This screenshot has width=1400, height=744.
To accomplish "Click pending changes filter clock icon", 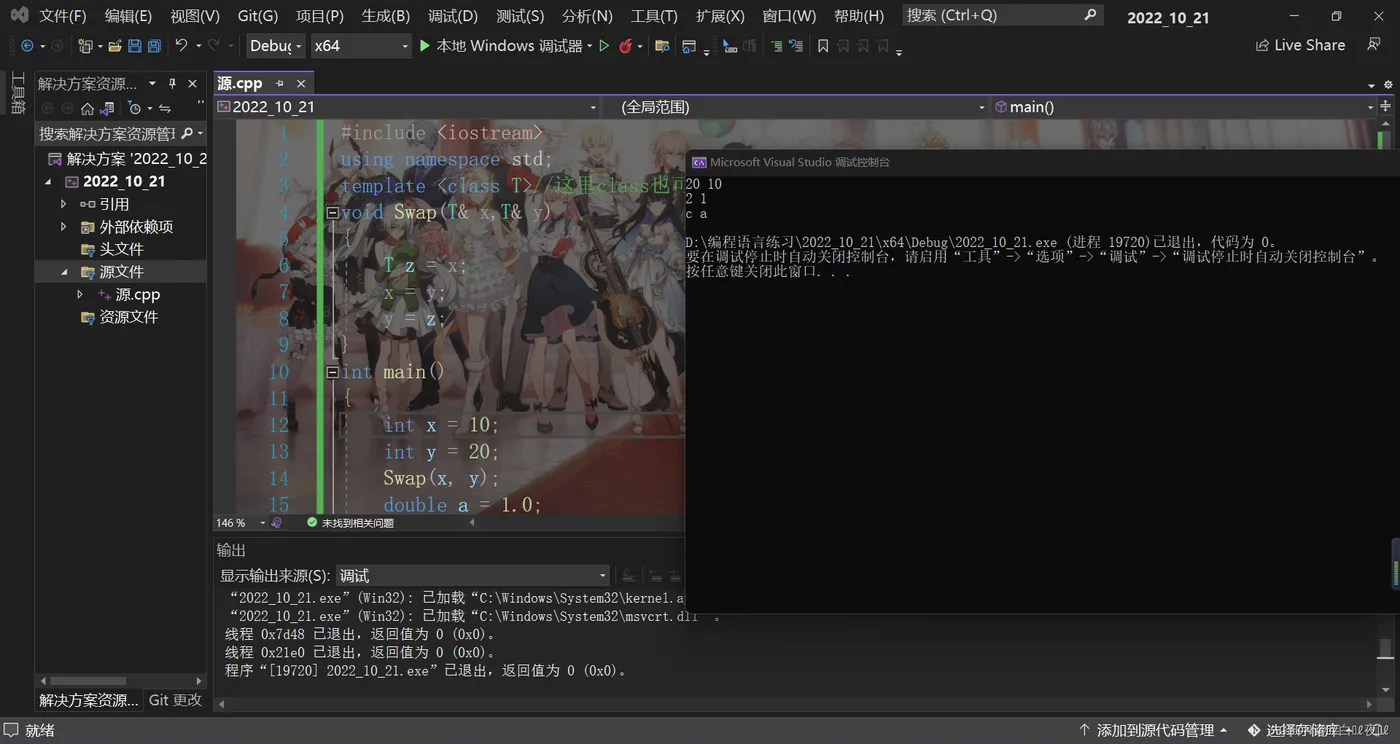I will click(135, 108).
